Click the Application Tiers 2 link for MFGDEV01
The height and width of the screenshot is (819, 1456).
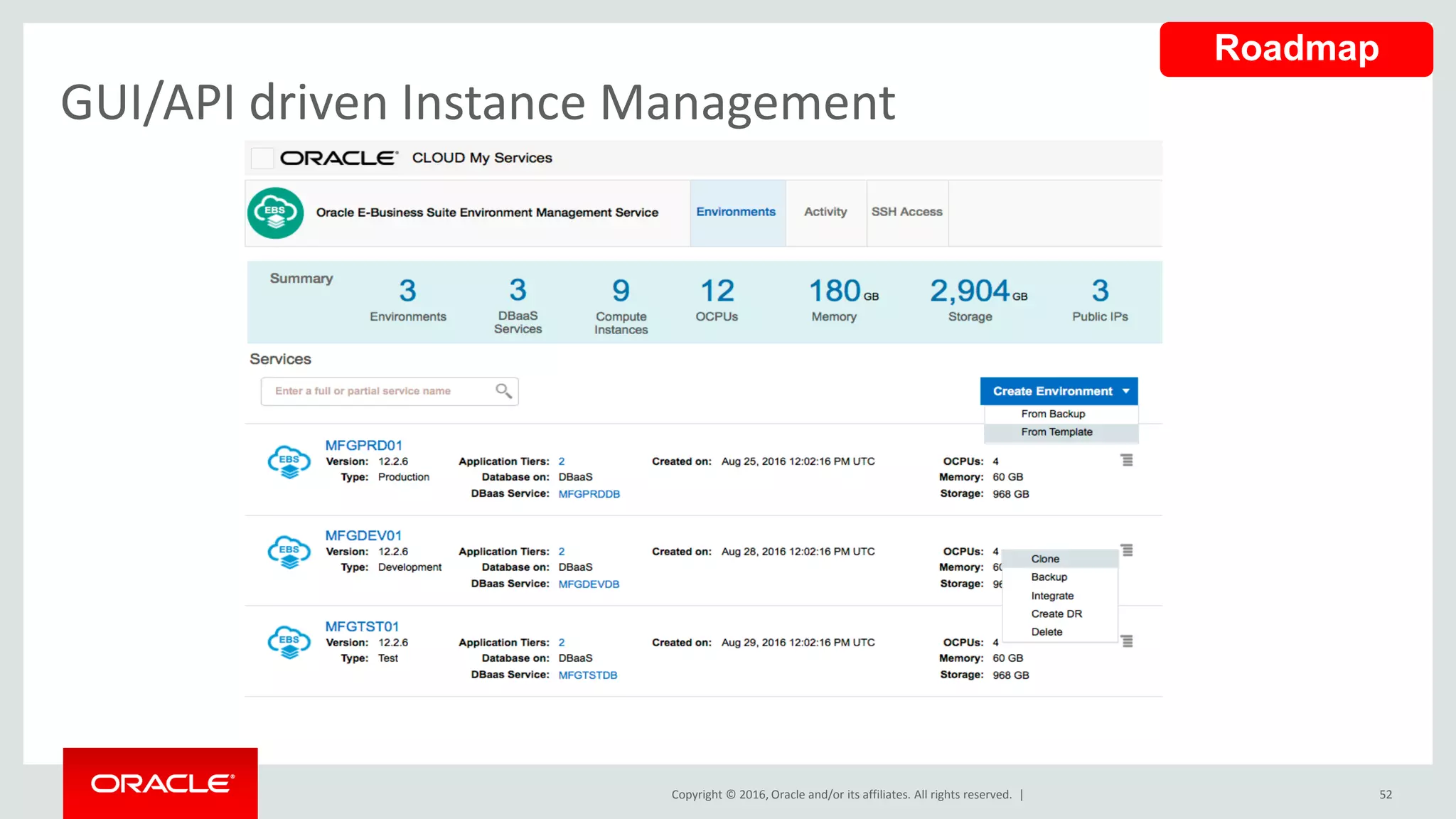coord(562,552)
